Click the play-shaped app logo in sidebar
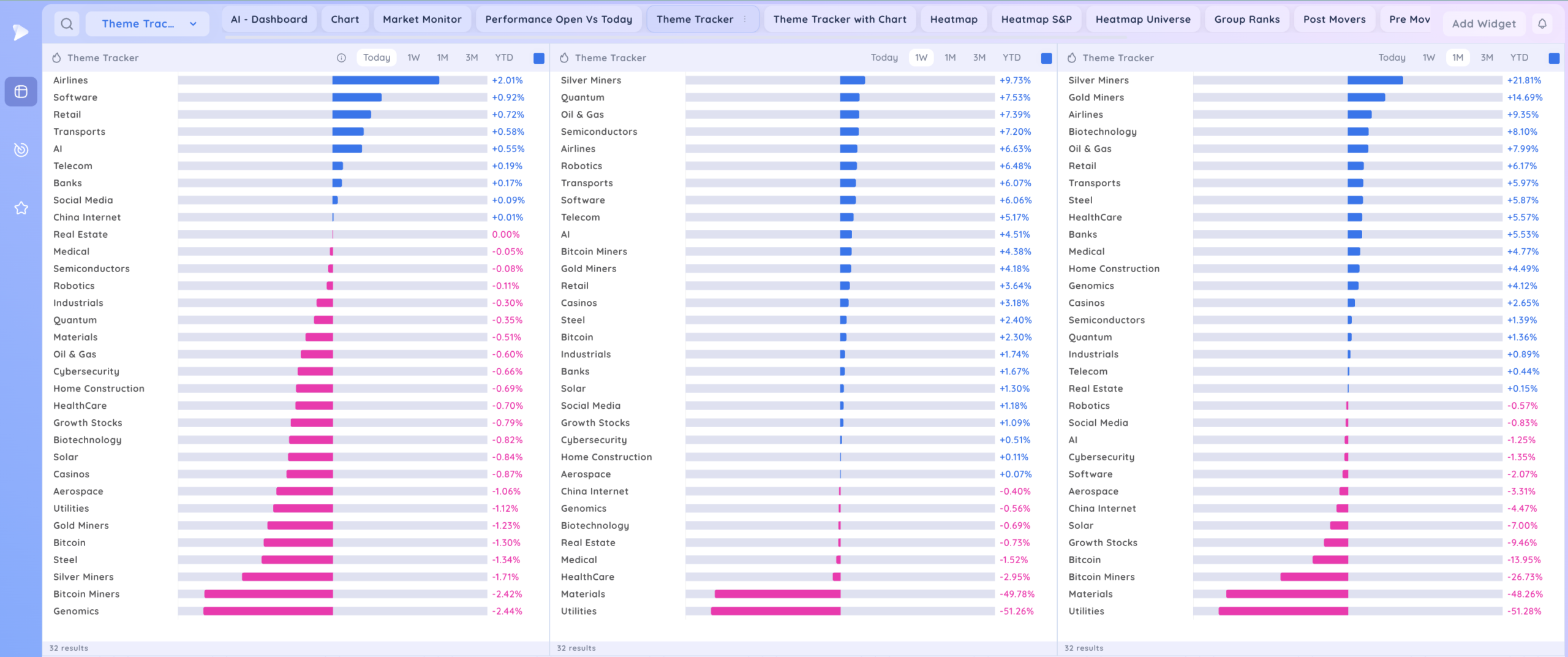The height and width of the screenshot is (657, 1568). 21,32
